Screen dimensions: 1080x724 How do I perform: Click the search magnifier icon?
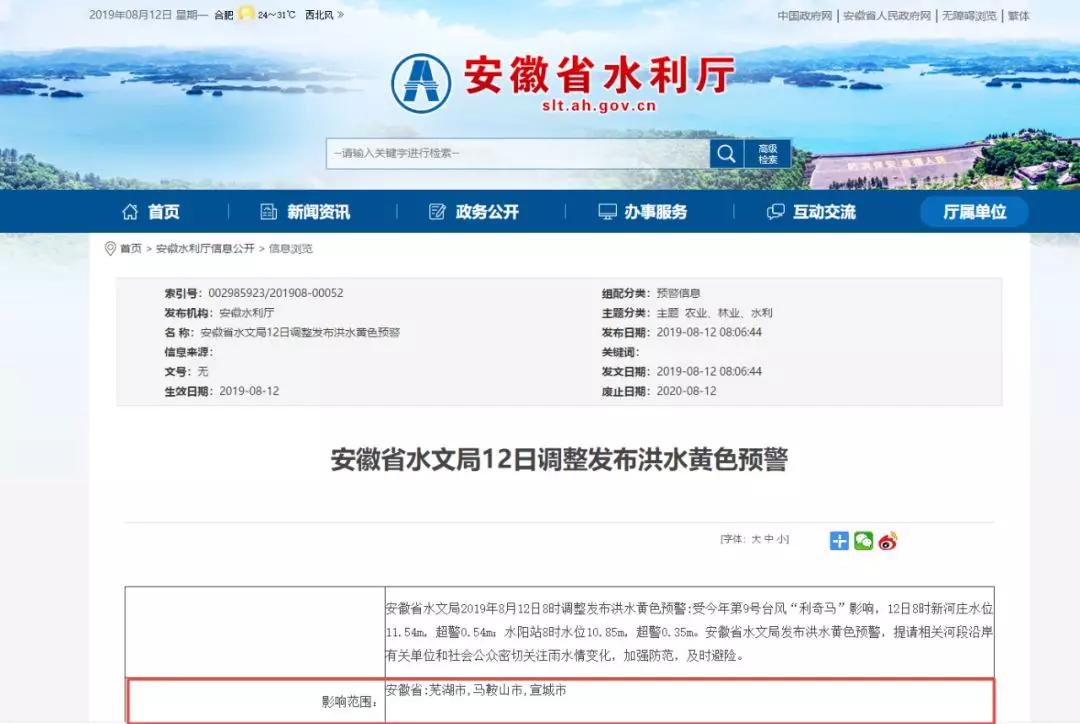tap(726, 154)
